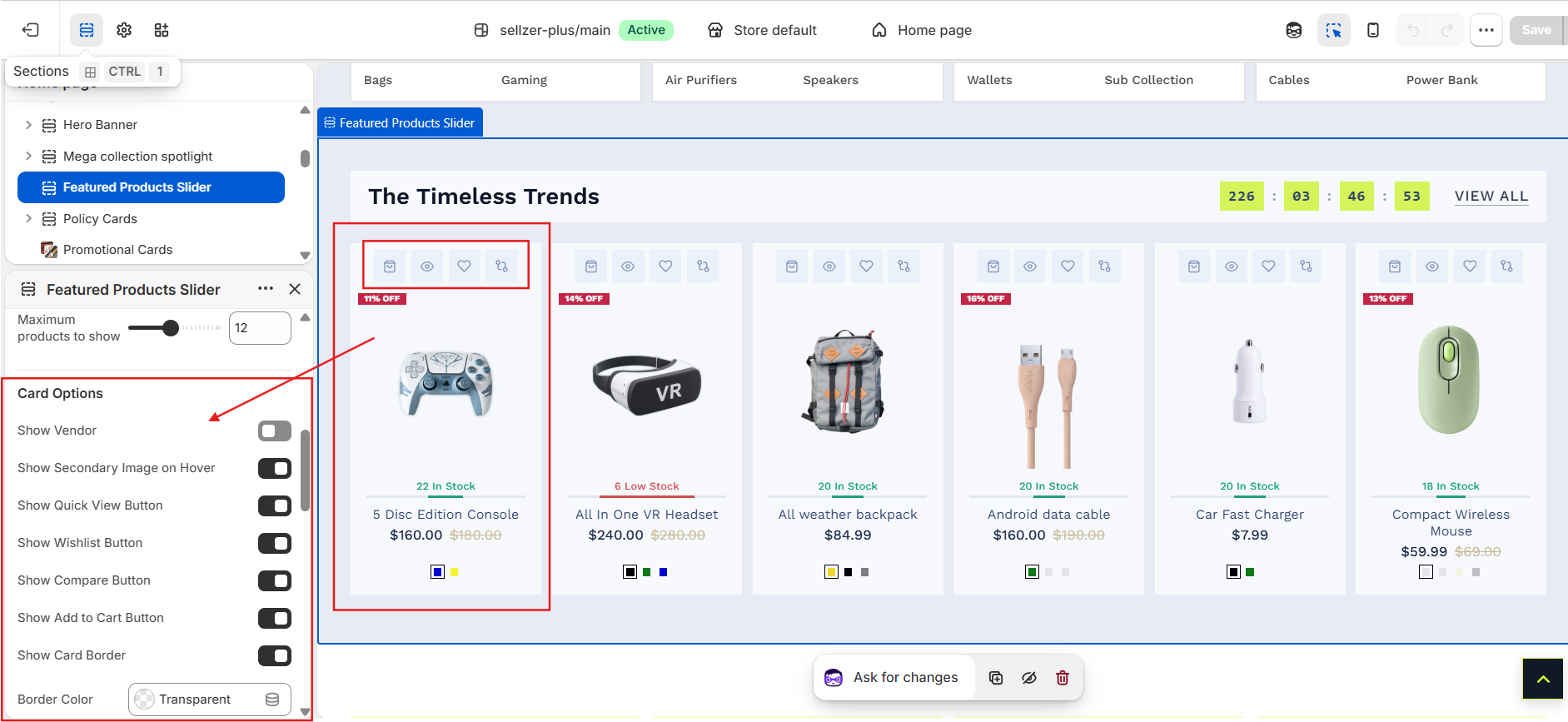Click the Bags collection menu item
Image resolution: width=1568 pixels, height=722 pixels.
[378, 80]
